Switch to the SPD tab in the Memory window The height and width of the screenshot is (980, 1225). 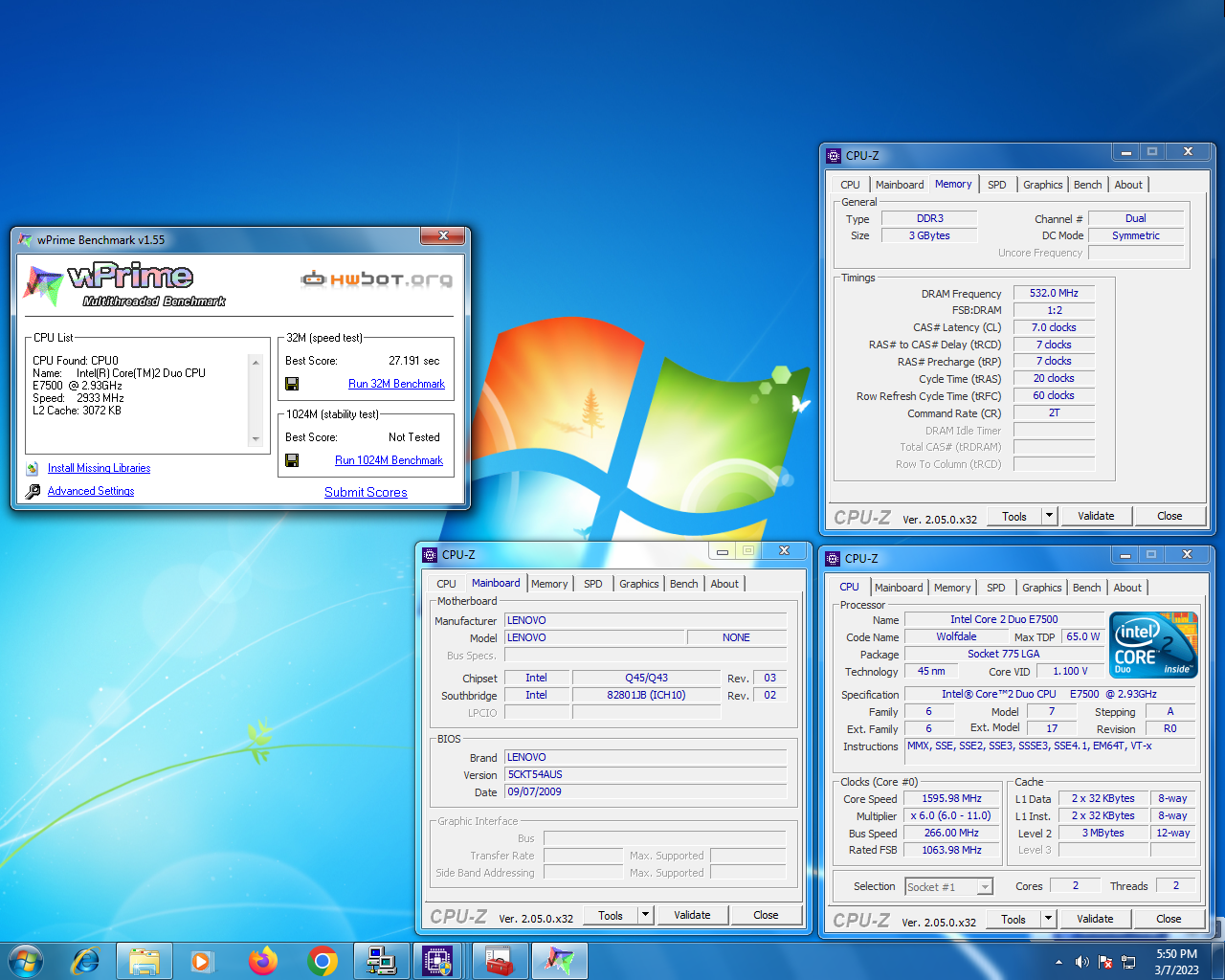pos(997,185)
